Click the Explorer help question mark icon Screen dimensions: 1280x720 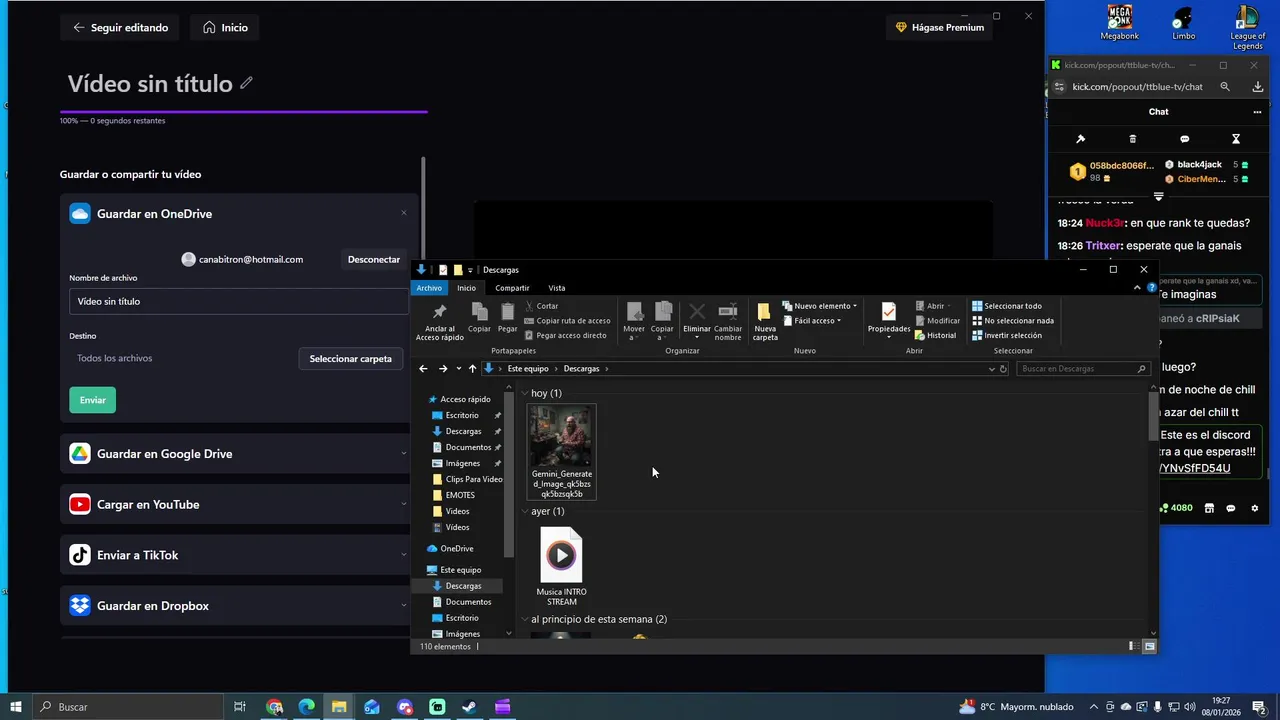point(1151,288)
